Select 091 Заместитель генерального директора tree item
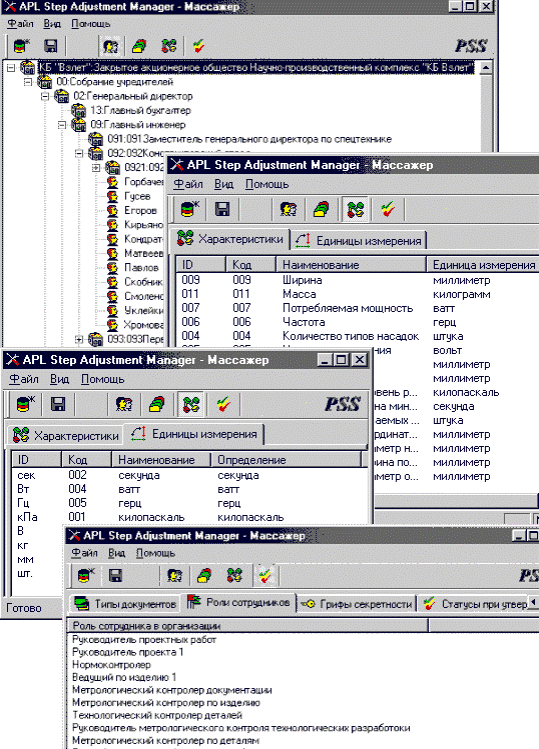The width and height of the screenshot is (539, 749). point(249,139)
